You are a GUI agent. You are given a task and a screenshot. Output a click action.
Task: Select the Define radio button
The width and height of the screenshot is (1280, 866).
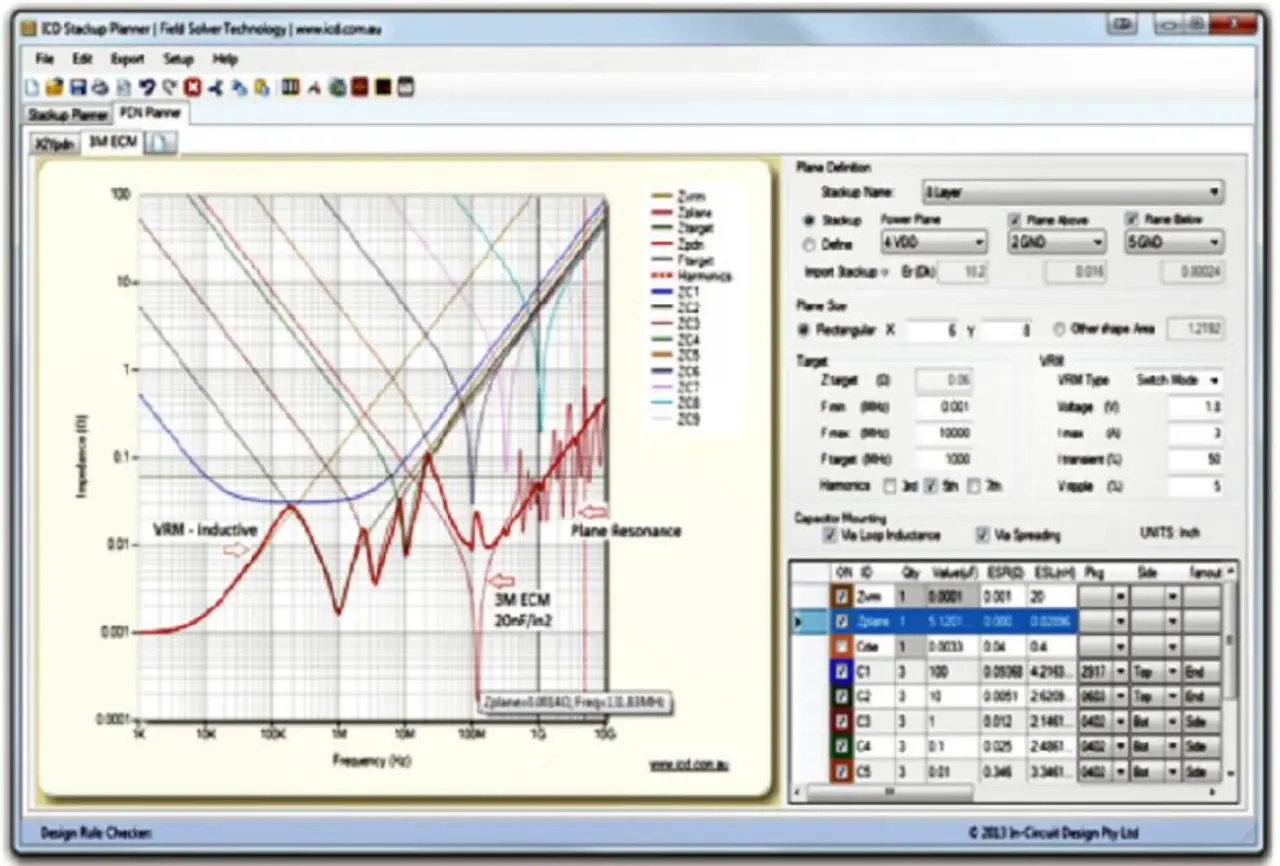click(x=810, y=242)
